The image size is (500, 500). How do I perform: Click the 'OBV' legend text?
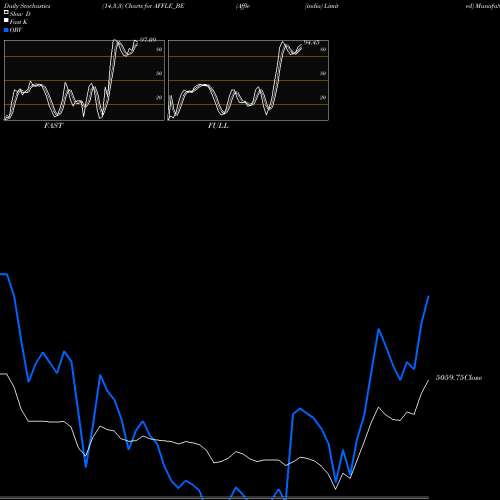[16, 30]
